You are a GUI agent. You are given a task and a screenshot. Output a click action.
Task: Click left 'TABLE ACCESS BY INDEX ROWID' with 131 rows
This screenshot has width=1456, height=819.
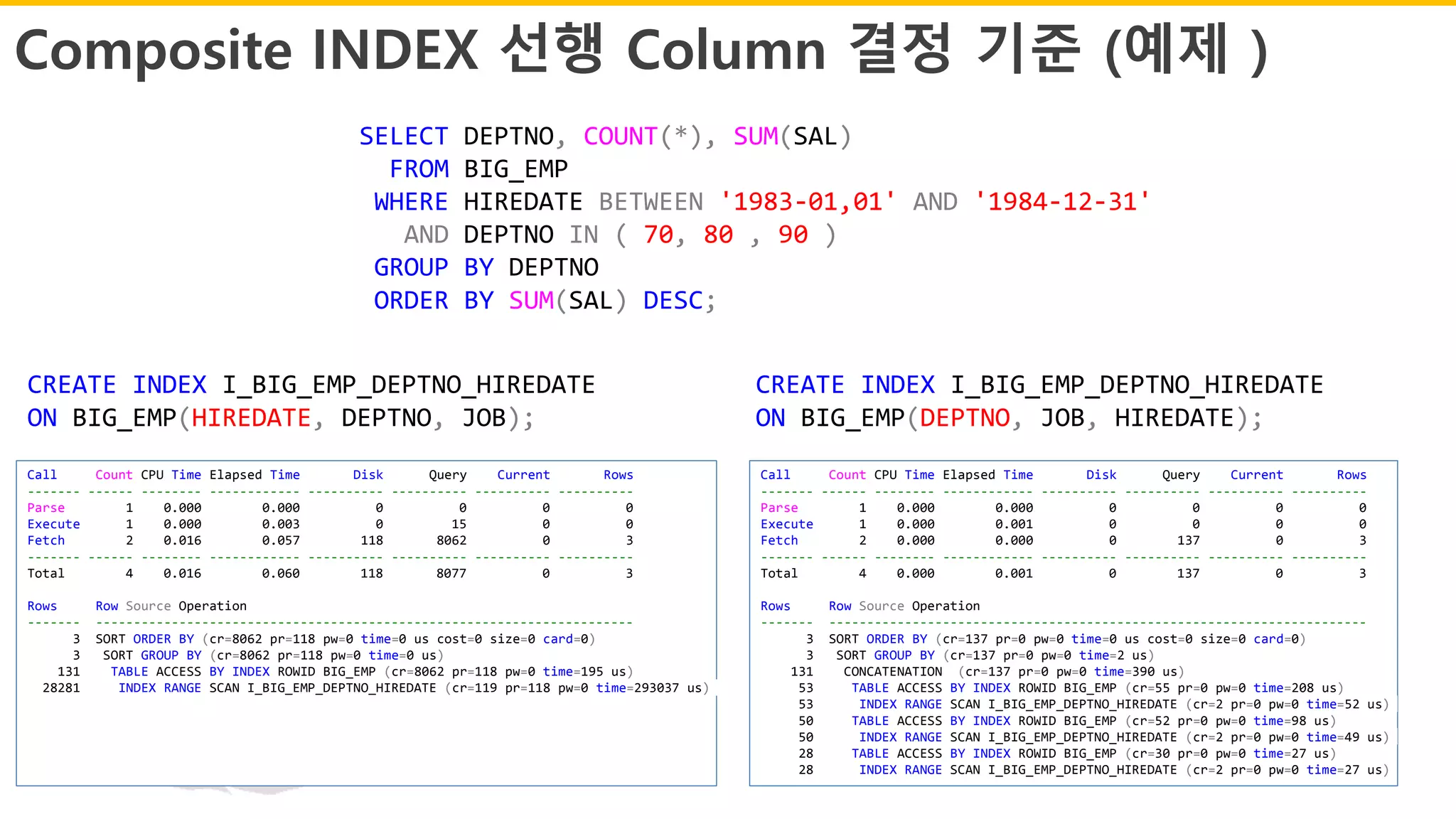(372, 672)
